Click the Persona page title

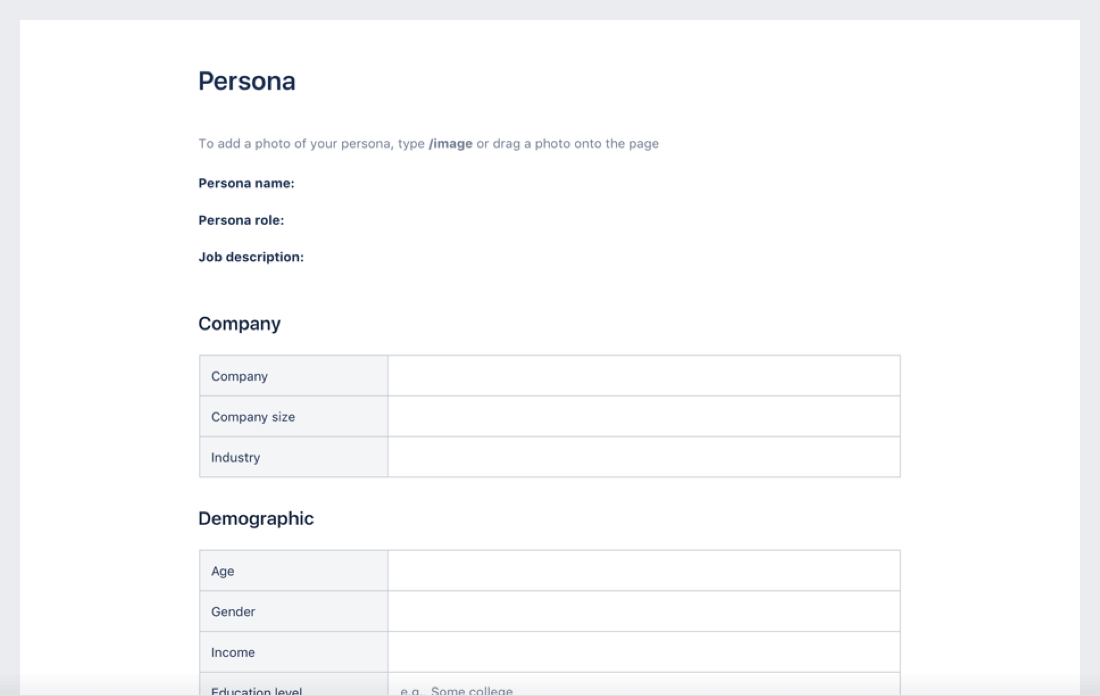pyautogui.click(x=246, y=82)
